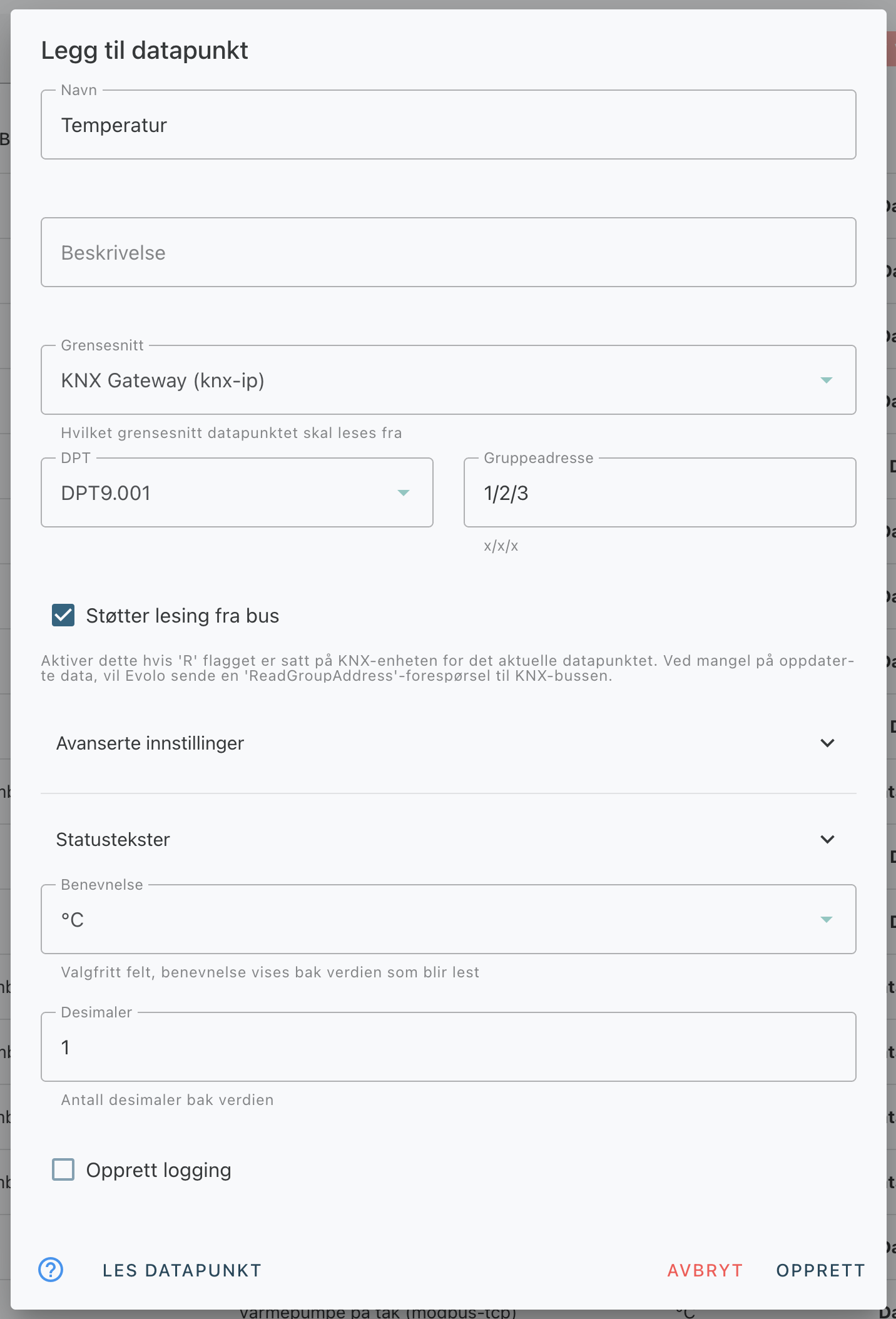Click the Grensesnitt dropdown arrow
The image size is (896, 1319).
827,380
